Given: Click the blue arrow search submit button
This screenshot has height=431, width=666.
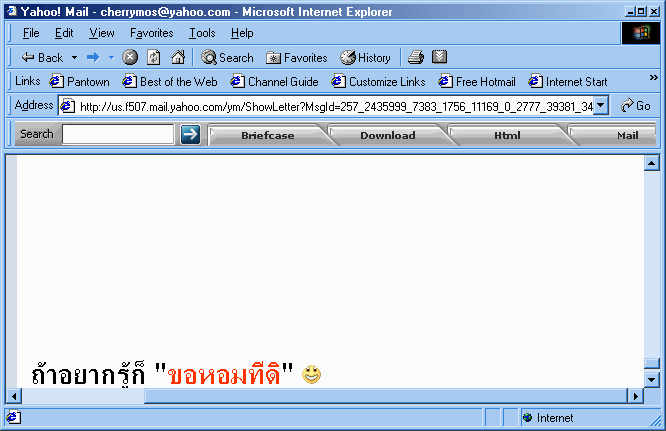Looking at the screenshot, I should 190,134.
